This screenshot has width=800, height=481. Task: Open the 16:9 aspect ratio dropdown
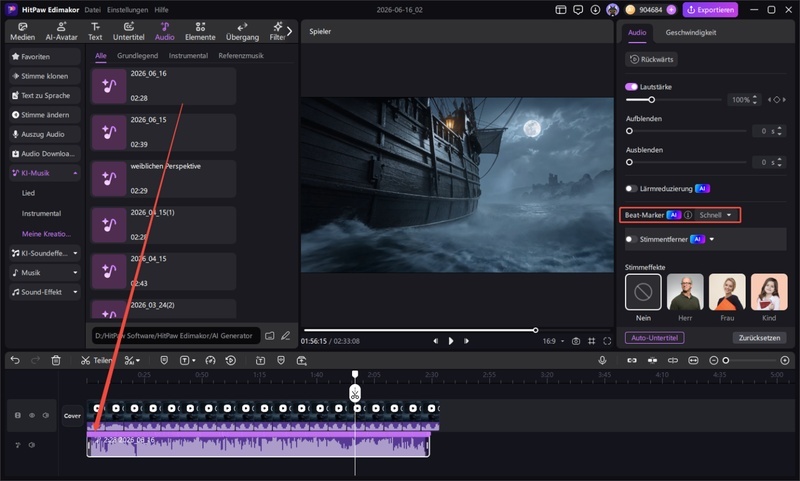click(554, 341)
